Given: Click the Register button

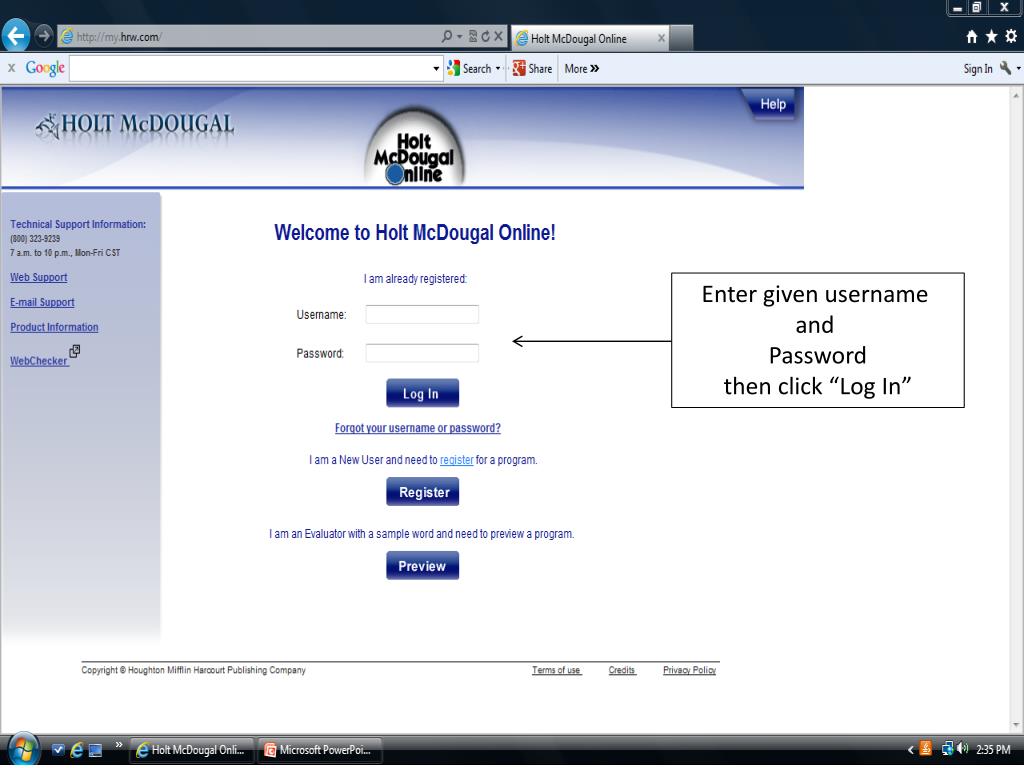Looking at the screenshot, I should (423, 492).
